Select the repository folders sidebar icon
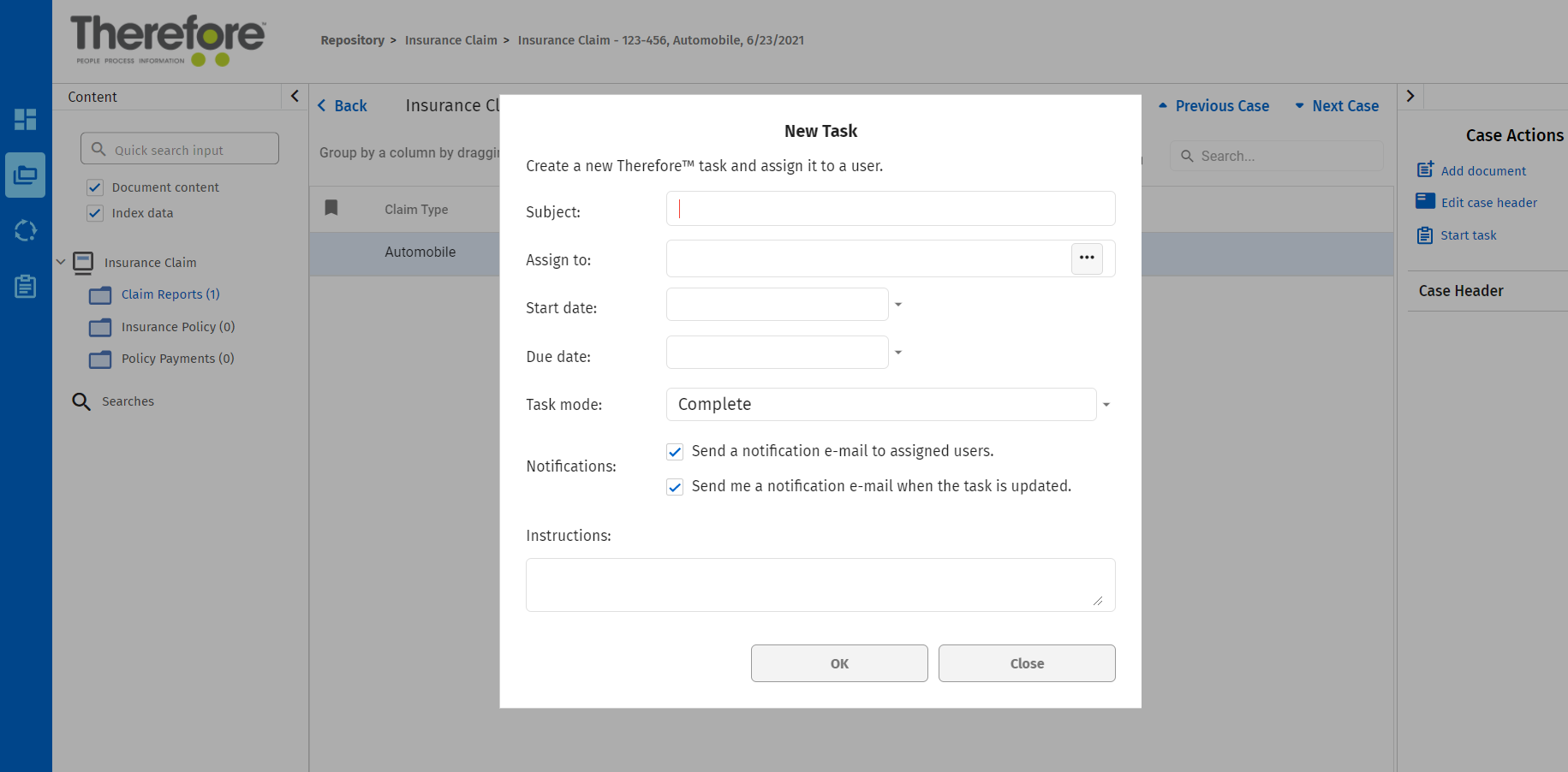Image resolution: width=1568 pixels, height=772 pixels. coord(26,175)
